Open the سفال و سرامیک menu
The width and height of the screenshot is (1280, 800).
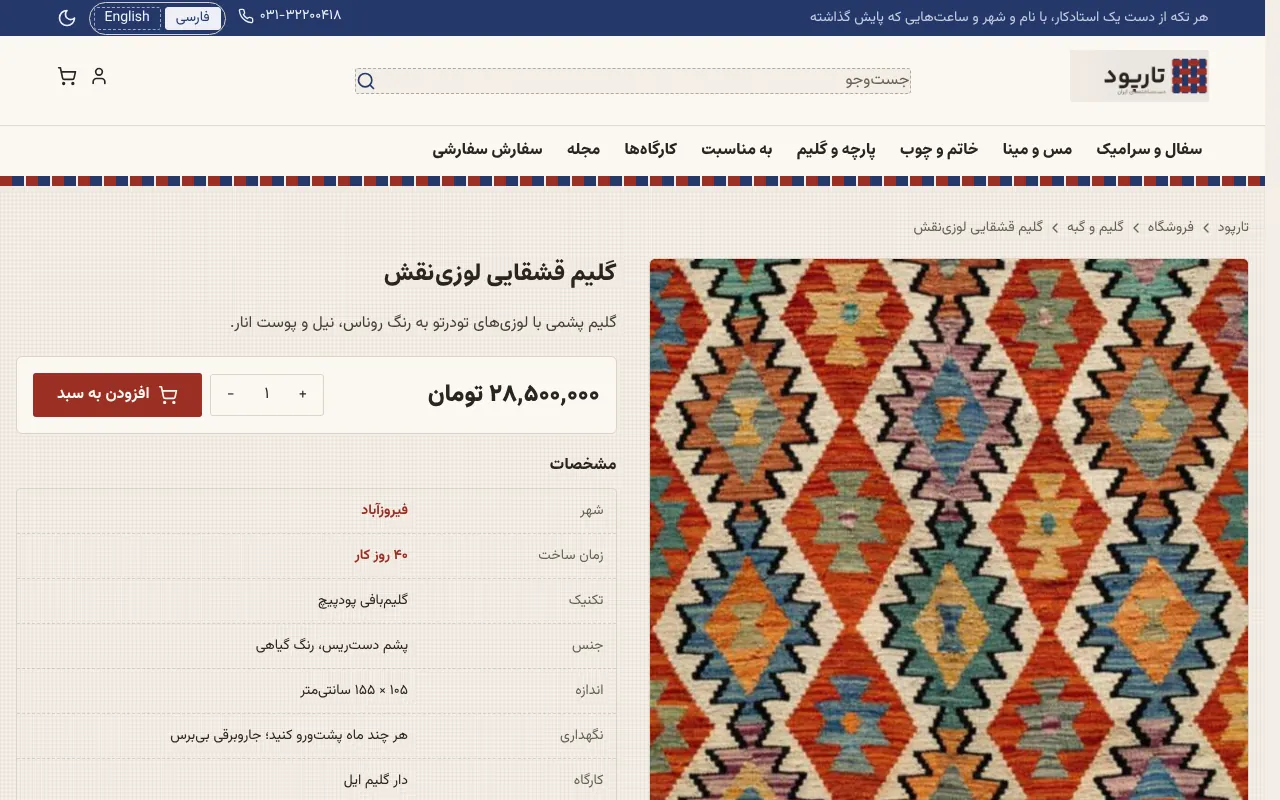(x=1149, y=150)
